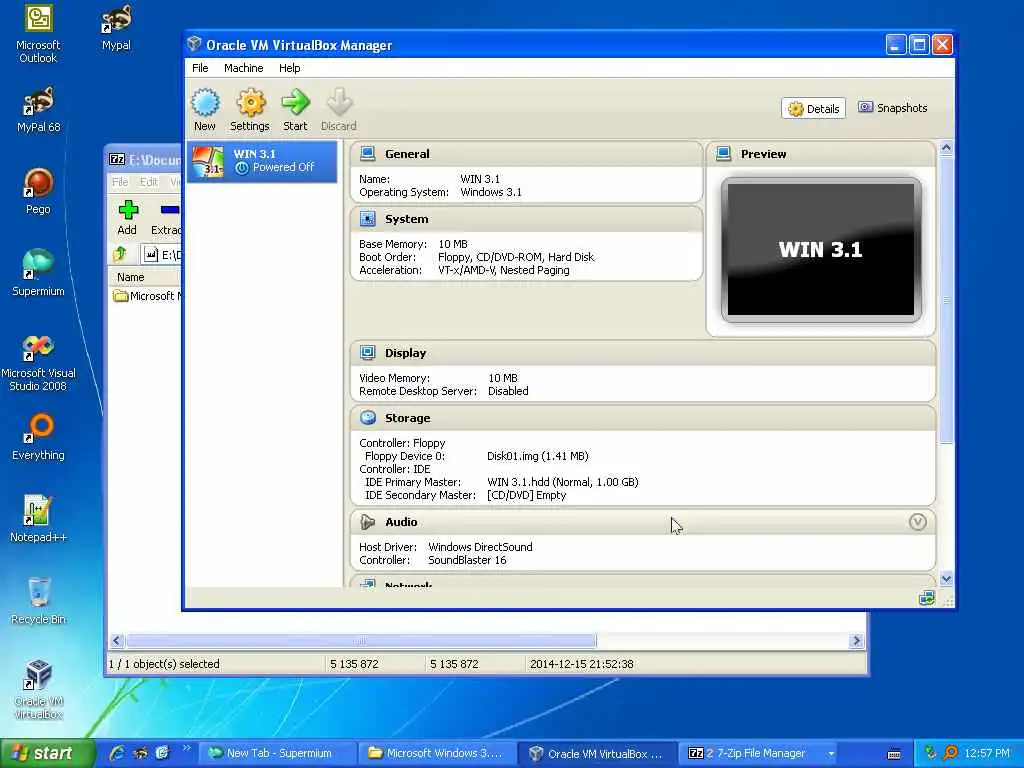1024x768 pixels.
Task: Click the Remote Desktop Server Disabled value
Action: 508,391
